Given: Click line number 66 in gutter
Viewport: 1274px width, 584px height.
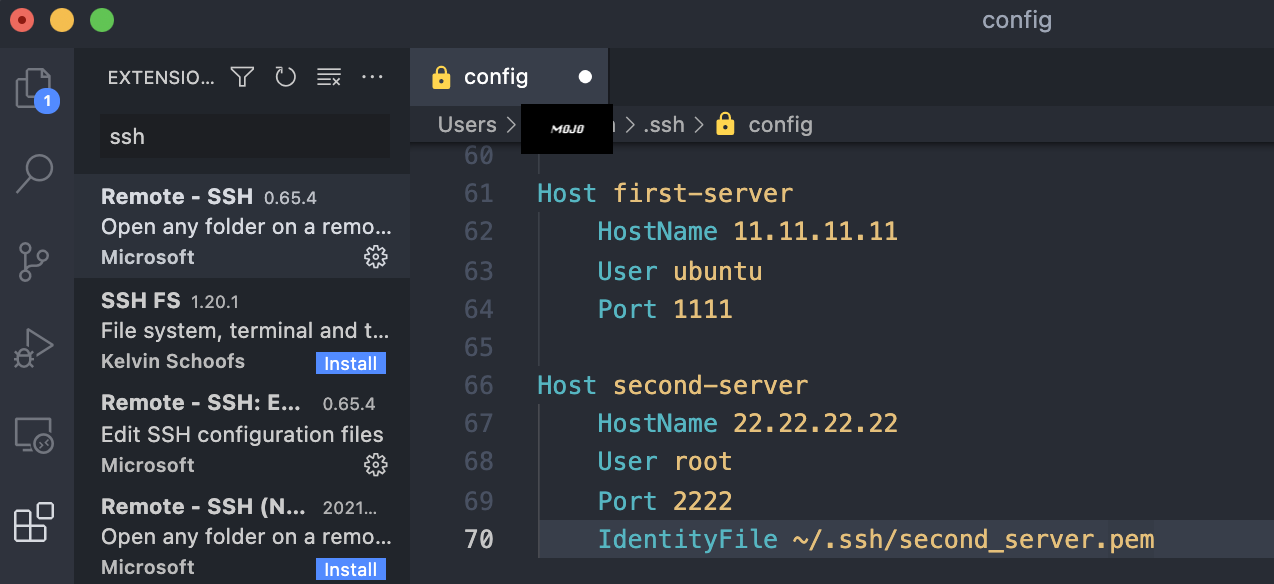Looking at the screenshot, I should click(479, 385).
